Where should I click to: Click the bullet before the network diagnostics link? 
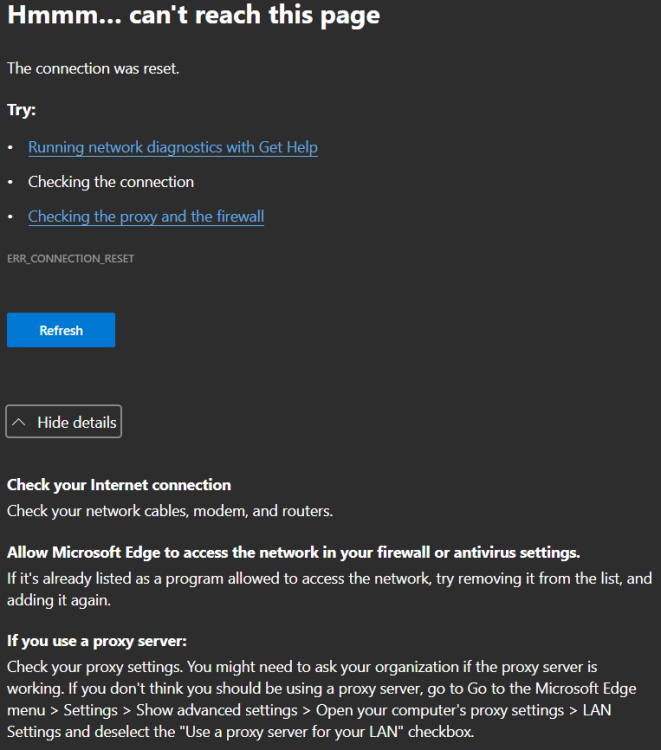click(10, 147)
